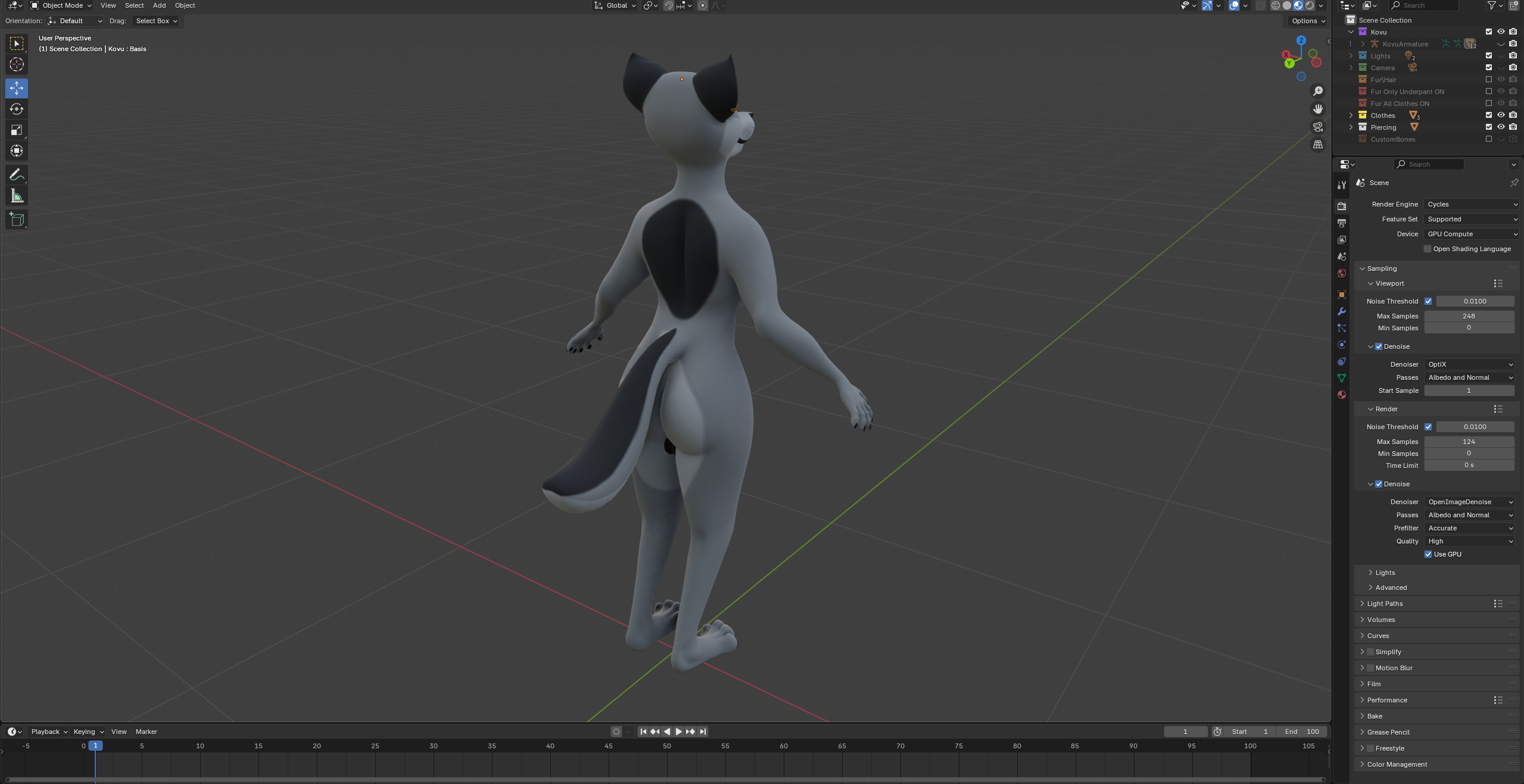Jump to the first frame

tap(643, 732)
